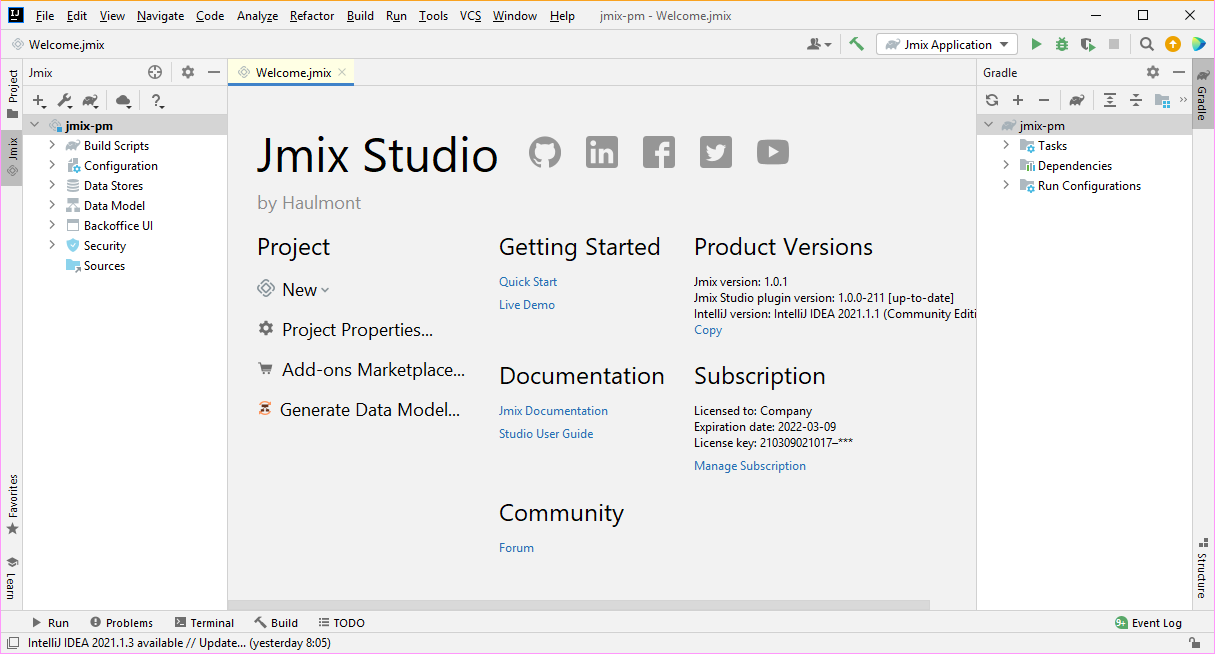1215x654 pixels.
Task: Click the cloud deploy icon in Jmix toolbar
Action: click(123, 101)
